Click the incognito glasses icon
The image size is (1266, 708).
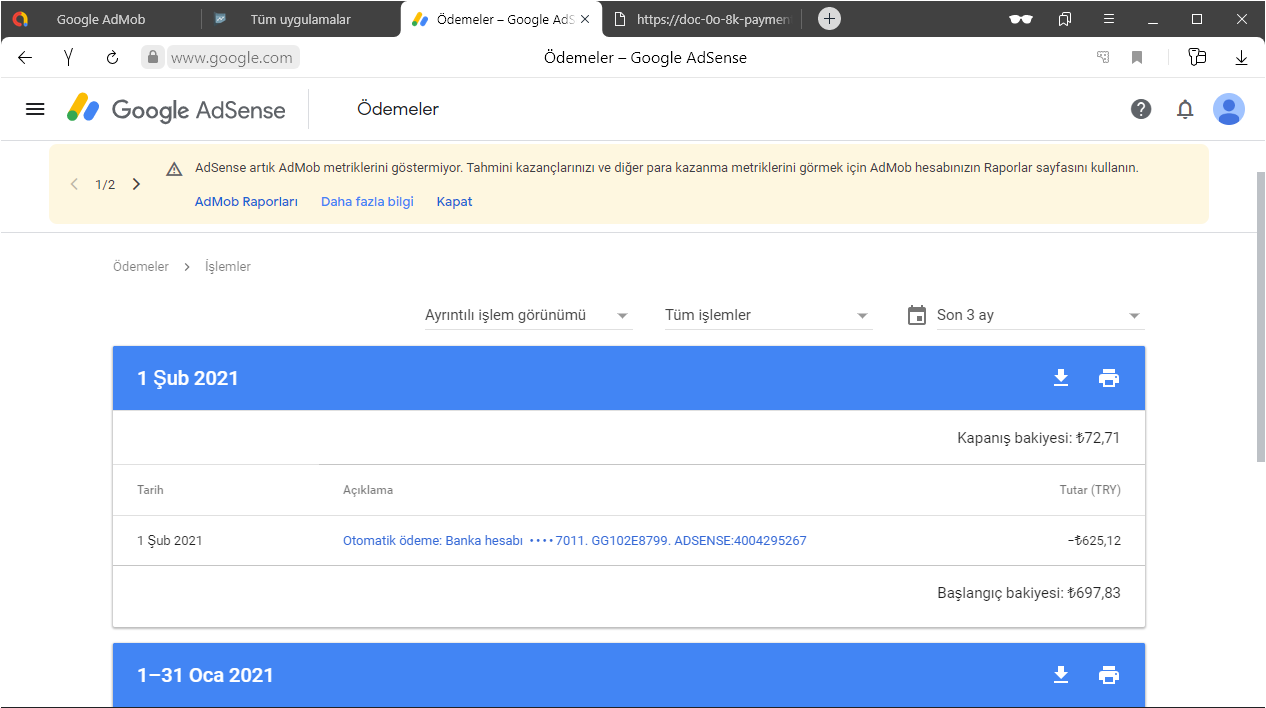click(1021, 19)
